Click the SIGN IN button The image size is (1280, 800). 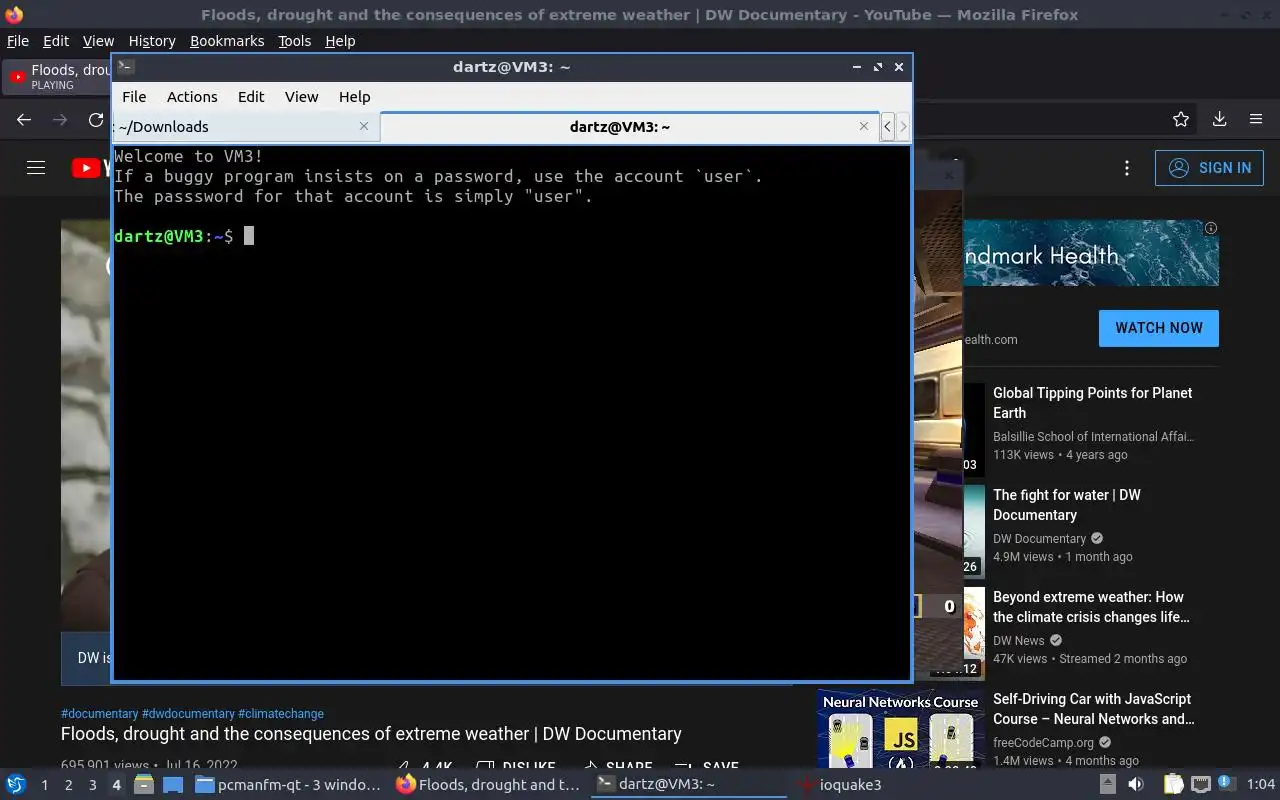1209,168
